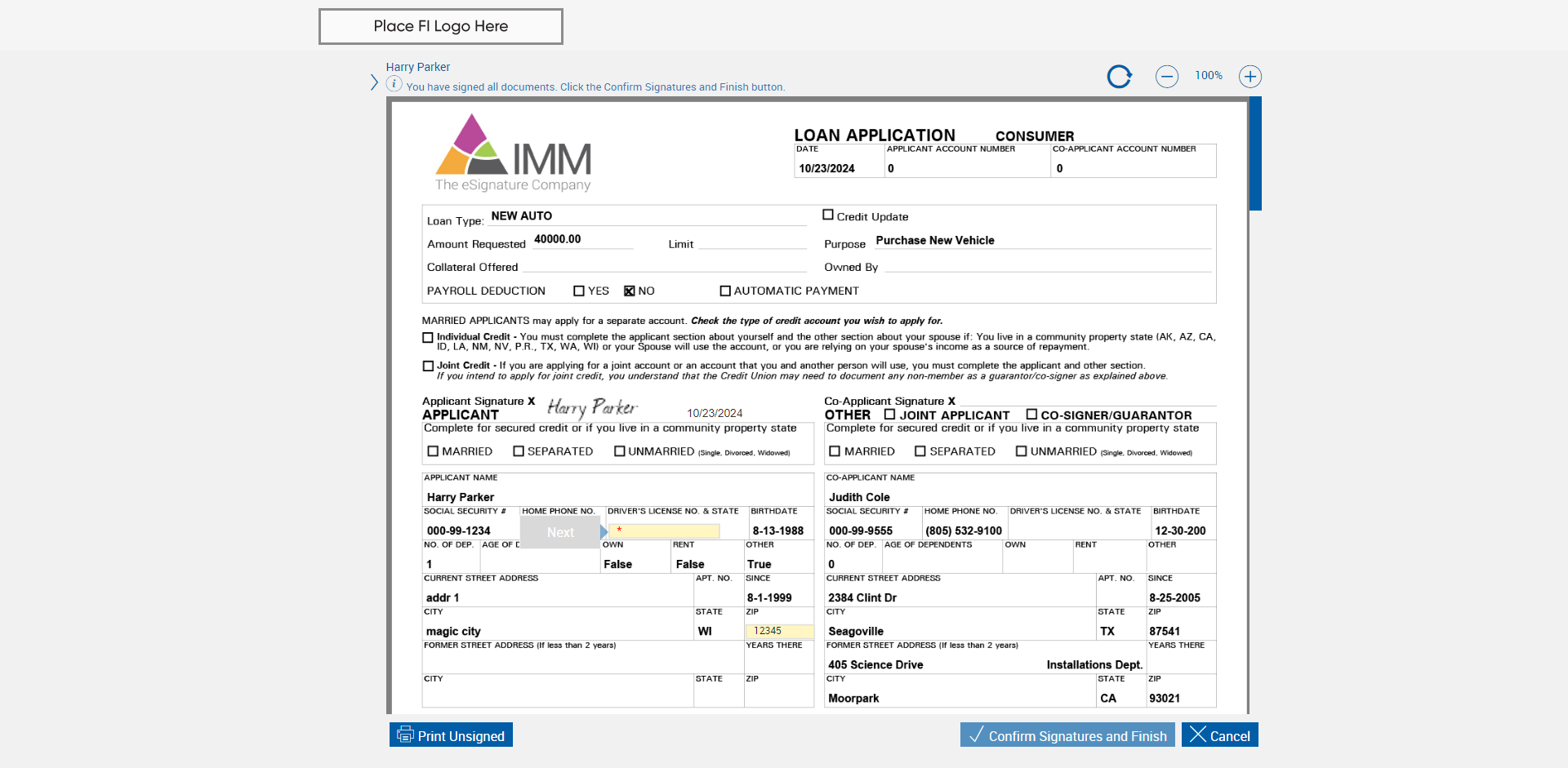The width and height of the screenshot is (1568, 768).
Task: Click the Next field navigation button
Action: pos(560,532)
